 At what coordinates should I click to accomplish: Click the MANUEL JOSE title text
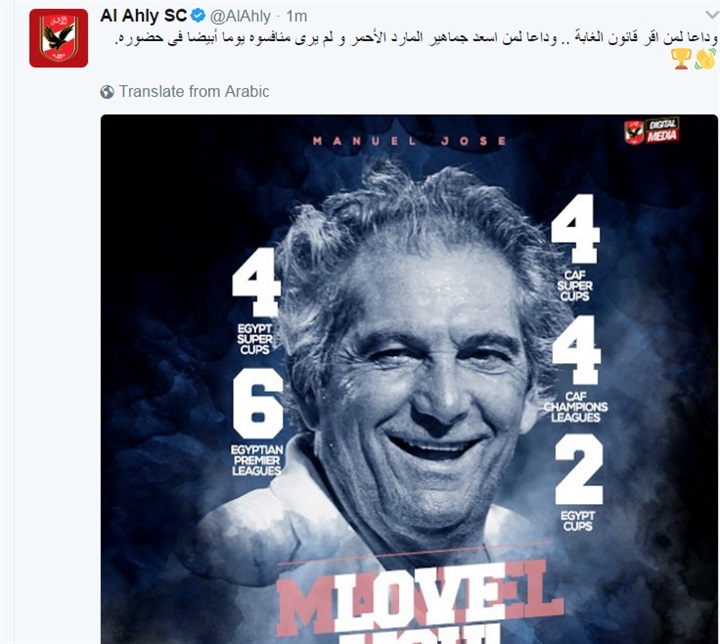coord(409,141)
